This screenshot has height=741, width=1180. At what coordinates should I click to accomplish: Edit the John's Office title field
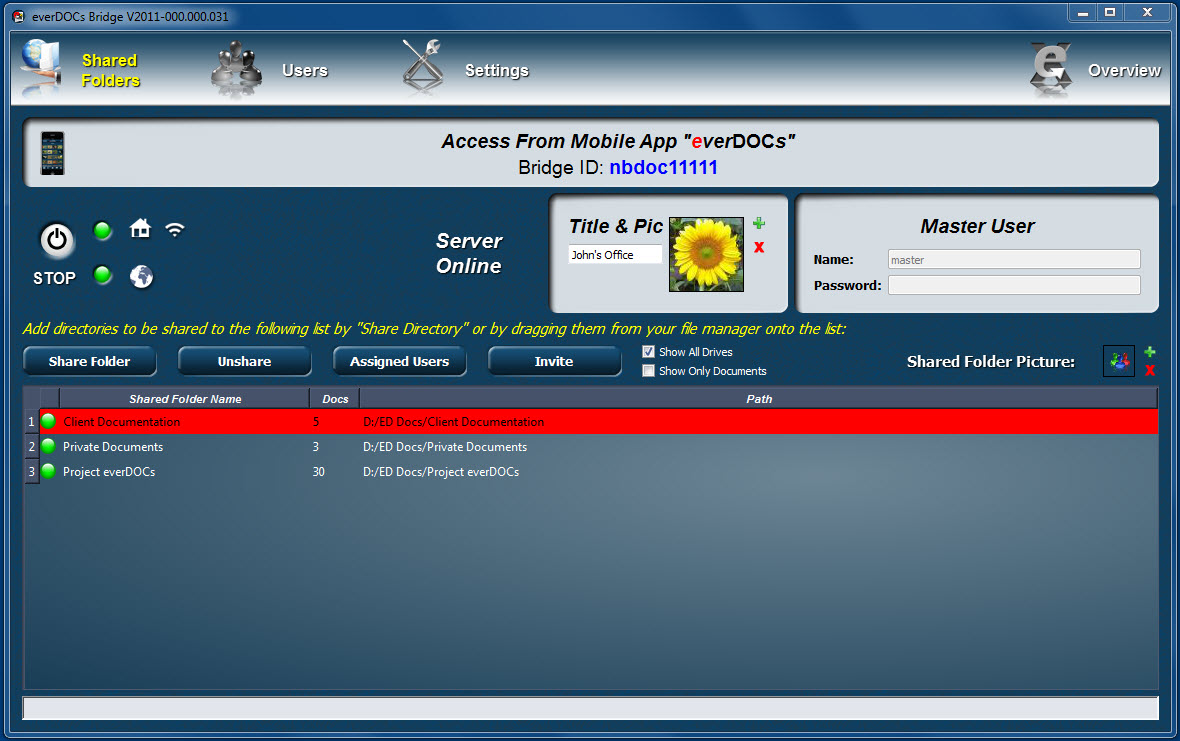(615, 255)
